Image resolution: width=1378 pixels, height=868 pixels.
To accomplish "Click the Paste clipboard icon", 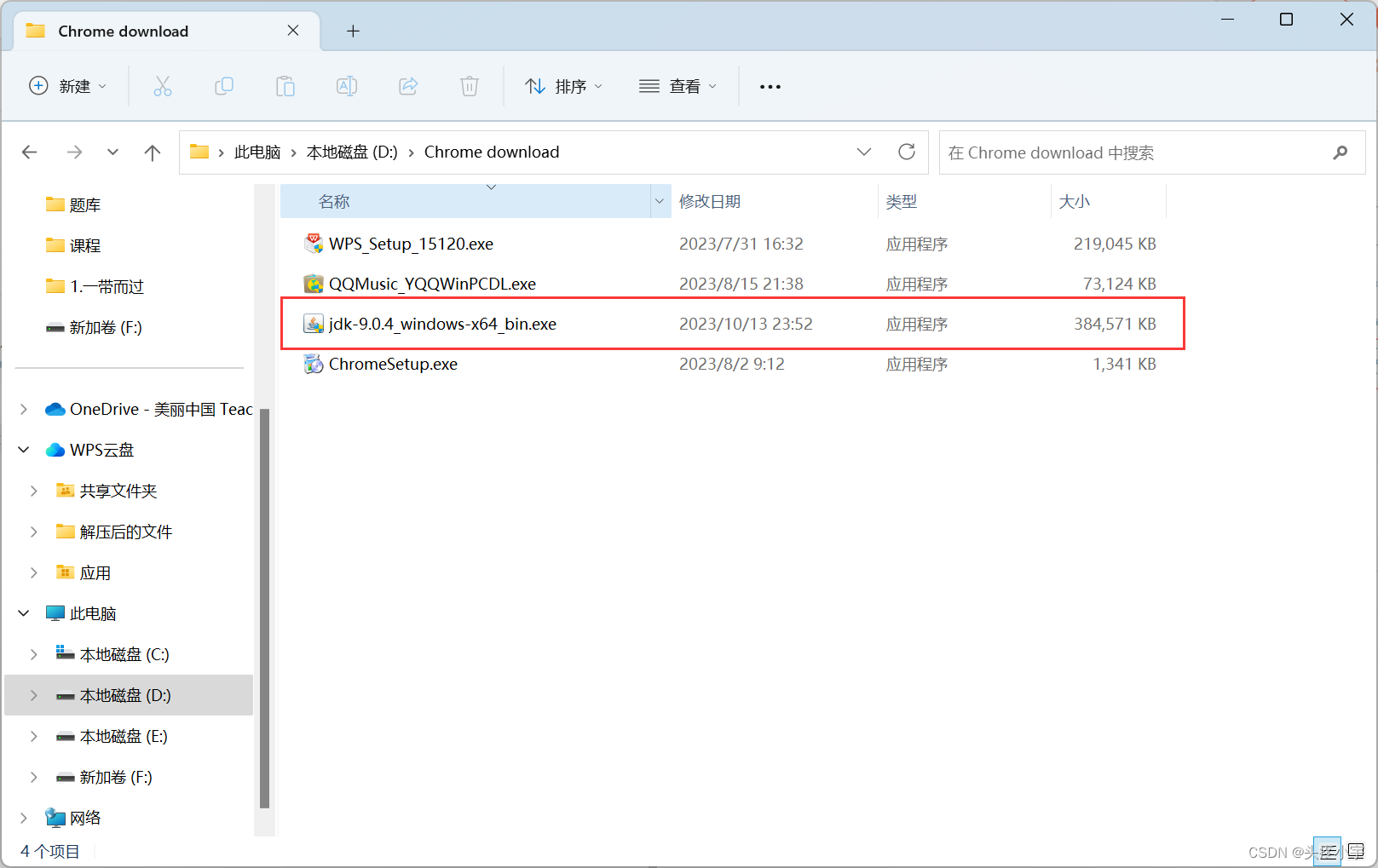I will 285,86.
